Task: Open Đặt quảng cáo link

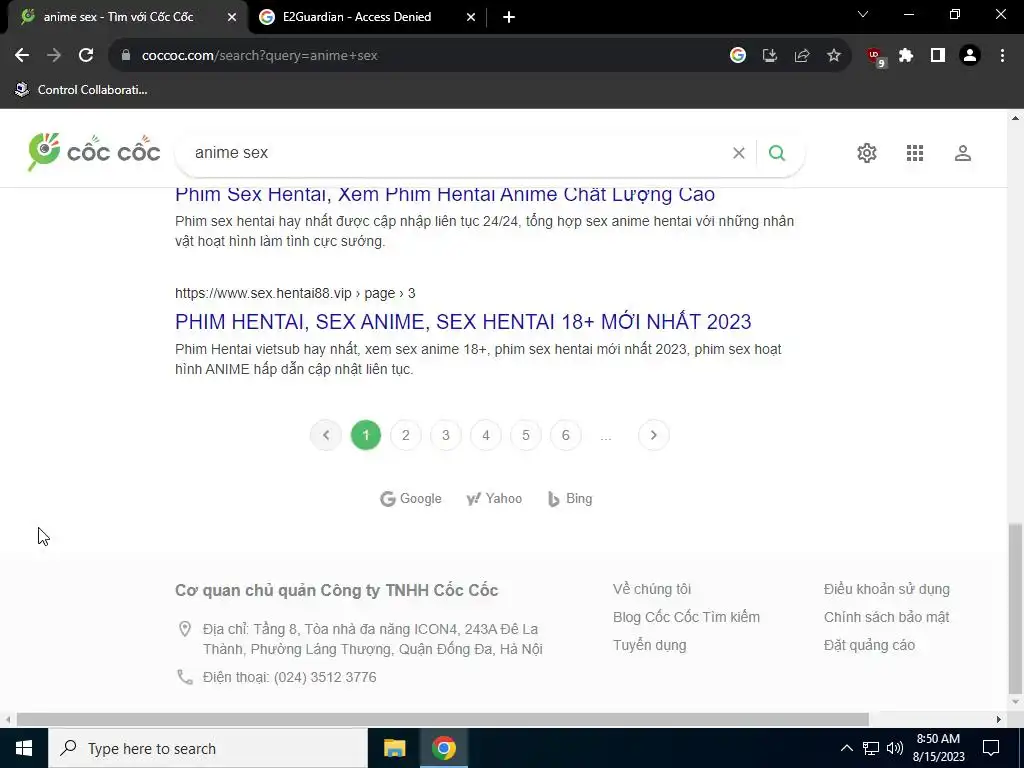Action: point(869,645)
